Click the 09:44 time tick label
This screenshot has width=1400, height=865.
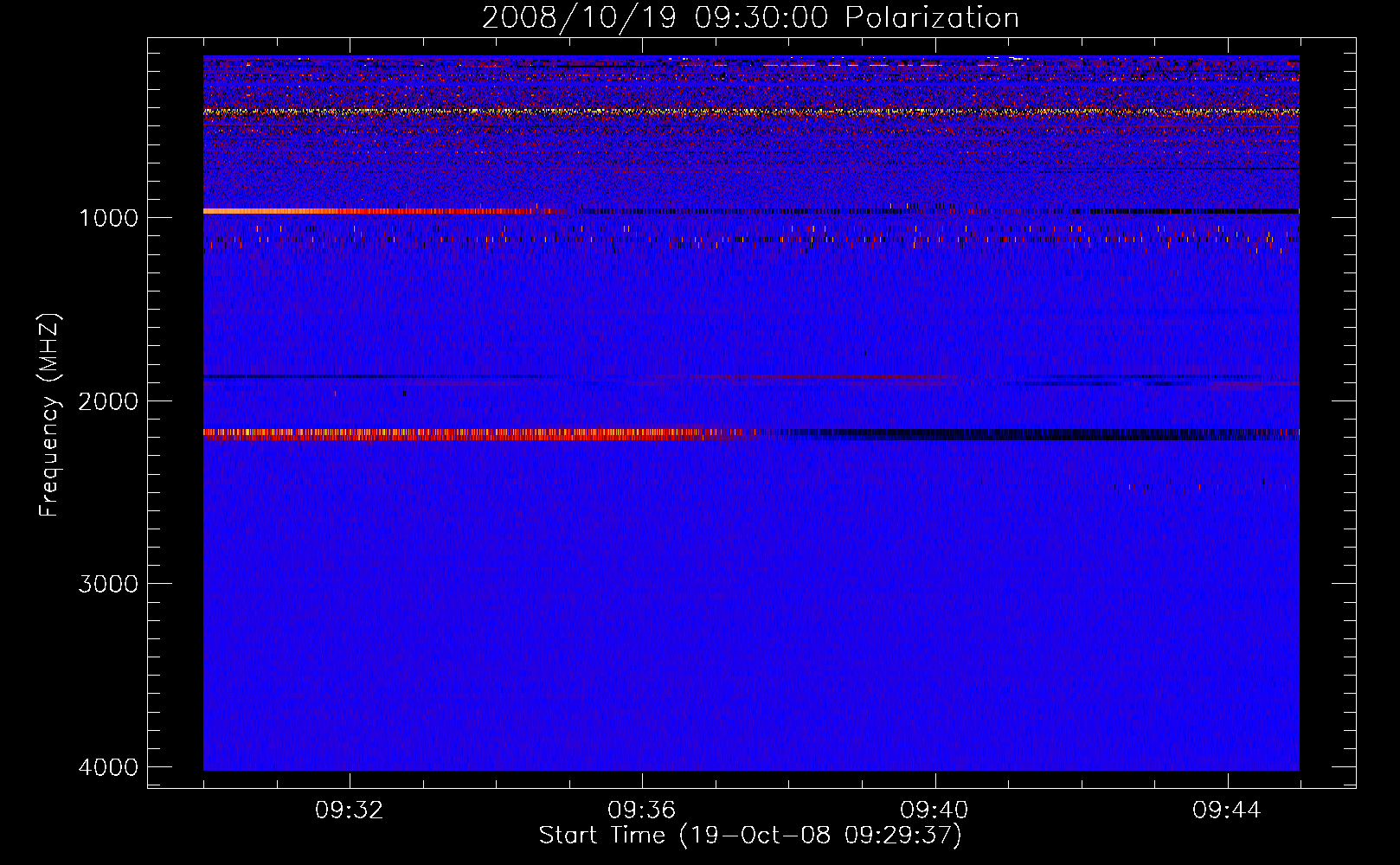[1227, 811]
